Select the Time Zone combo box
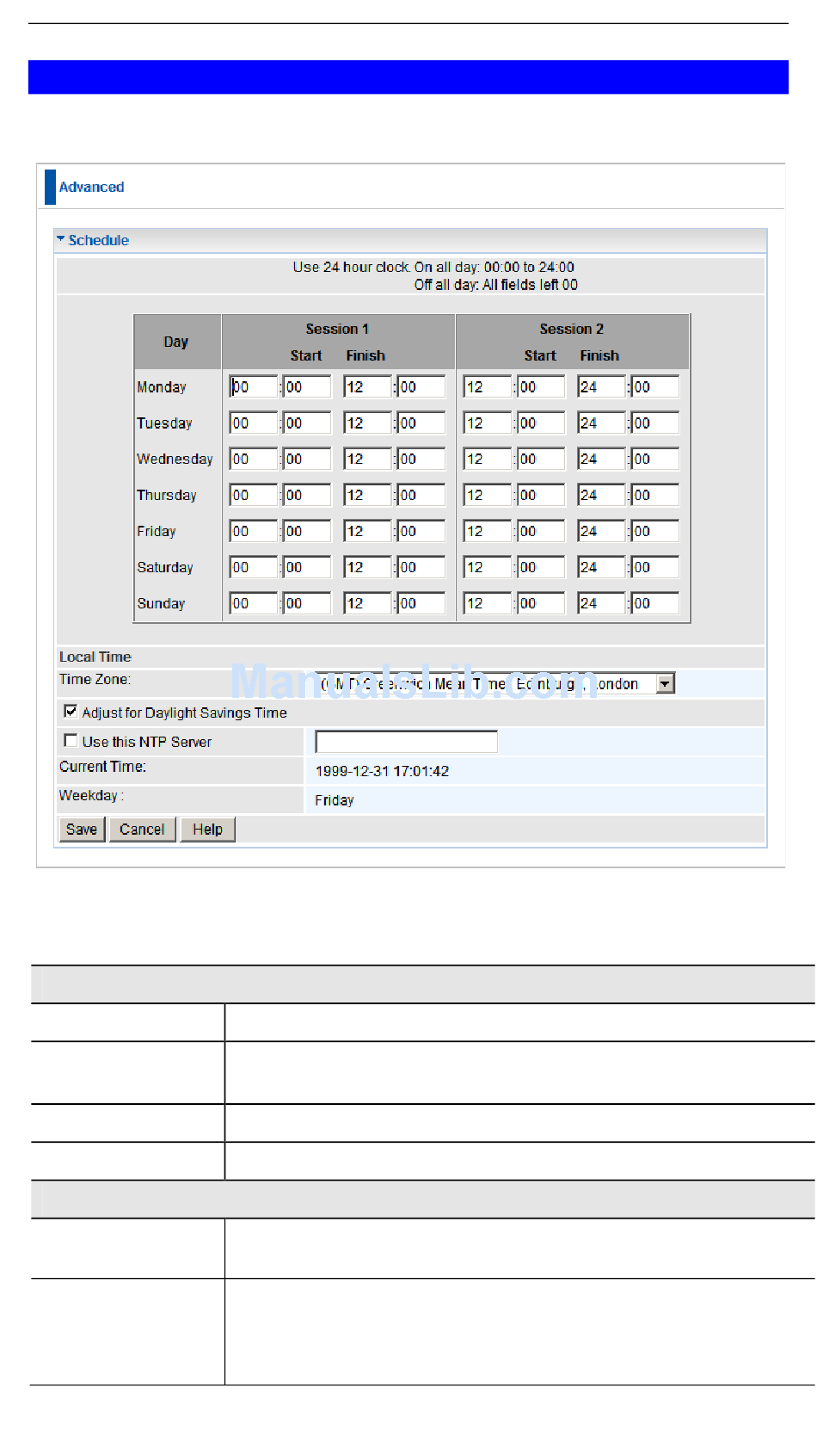Viewport: 817px width, 1456px height. [x=486, y=684]
